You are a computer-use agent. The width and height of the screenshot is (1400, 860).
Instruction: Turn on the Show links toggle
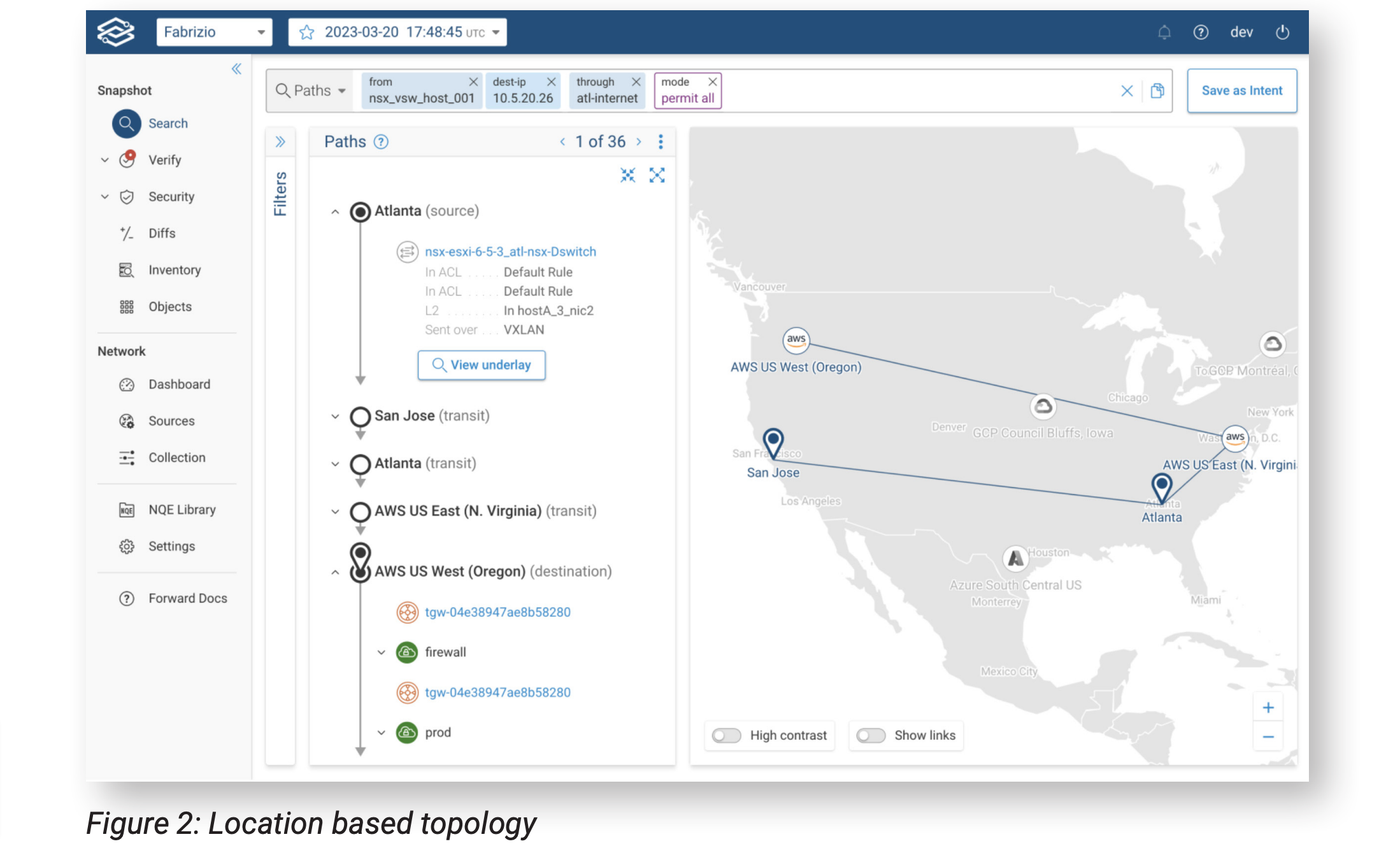(x=871, y=735)
